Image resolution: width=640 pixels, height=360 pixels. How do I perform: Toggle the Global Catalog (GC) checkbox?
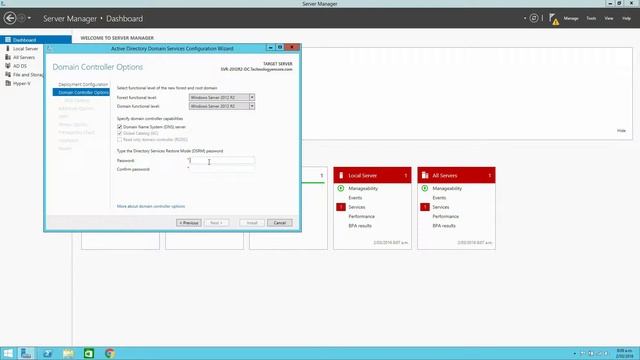[x=120, y=133]
